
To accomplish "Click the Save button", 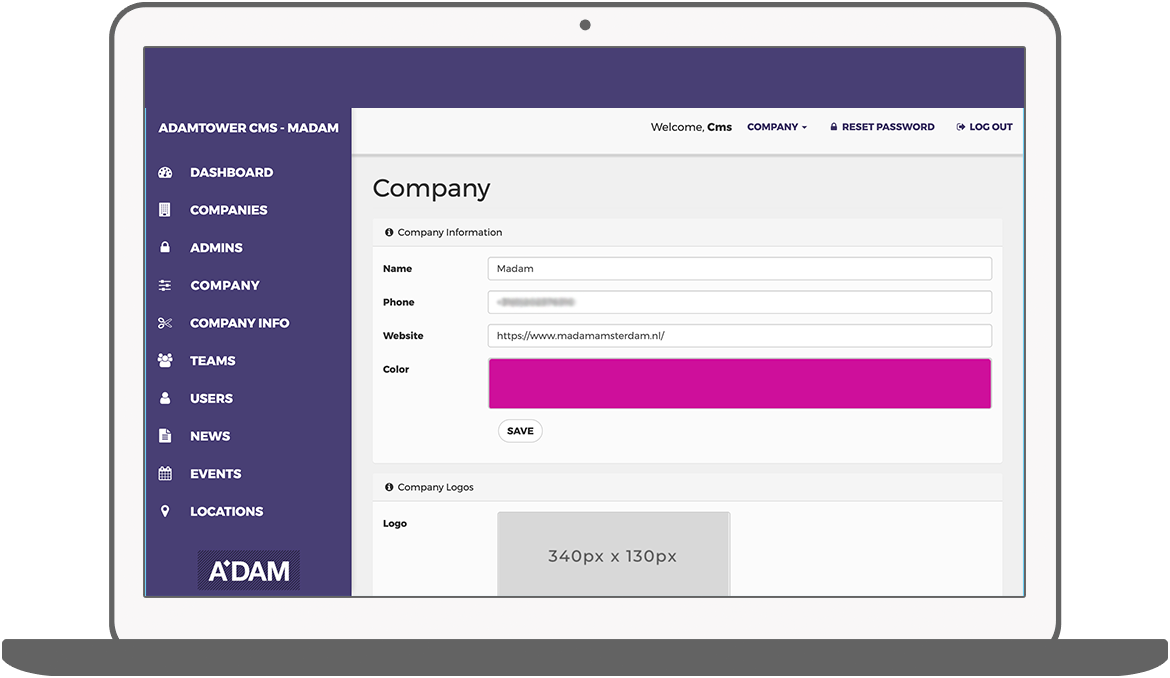I will click(520, 431).
